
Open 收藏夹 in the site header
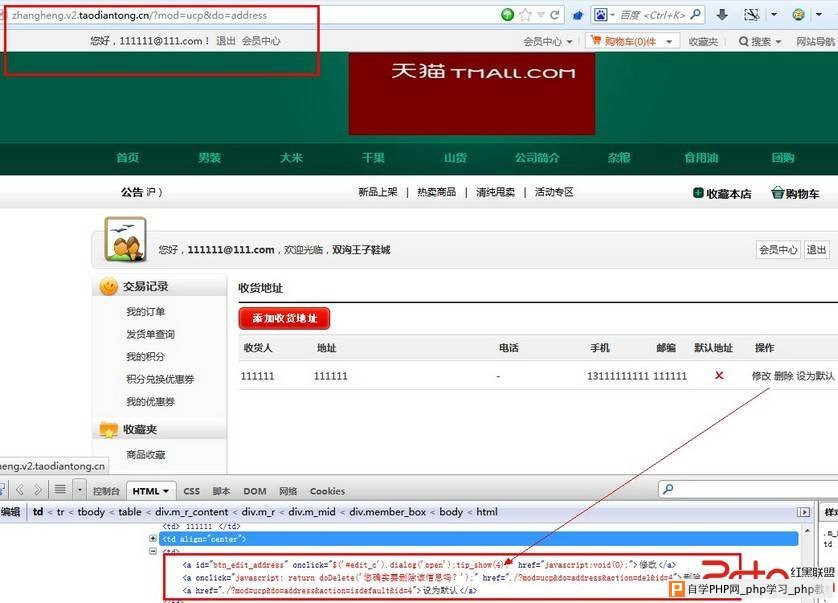pyautogui.click(x=703, y=41)
